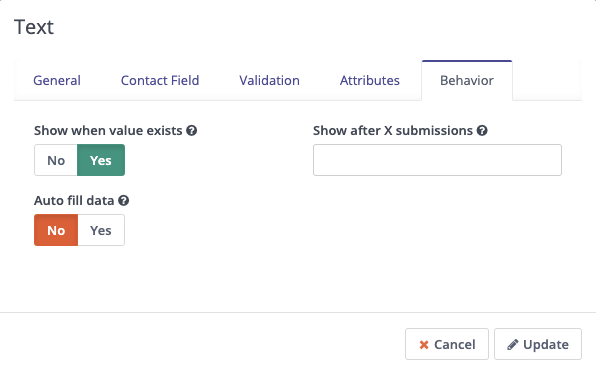Open help icon beside Show after X submissions
This screenshot has width=596, height=374.
pyautogui.click(x=482, y=131)
